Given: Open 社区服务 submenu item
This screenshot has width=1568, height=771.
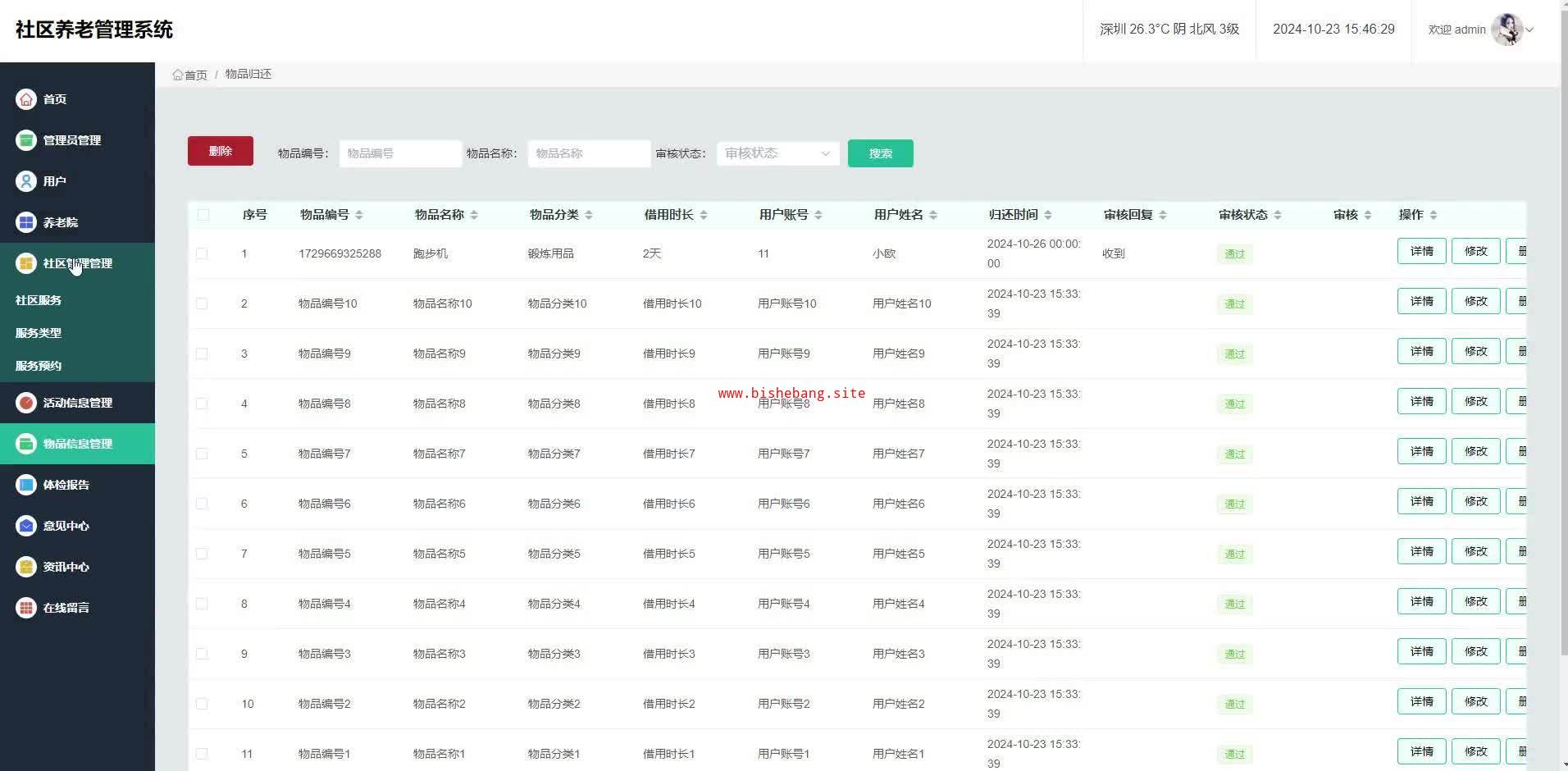Looking at the screenshot, I should tap(39, 300).
